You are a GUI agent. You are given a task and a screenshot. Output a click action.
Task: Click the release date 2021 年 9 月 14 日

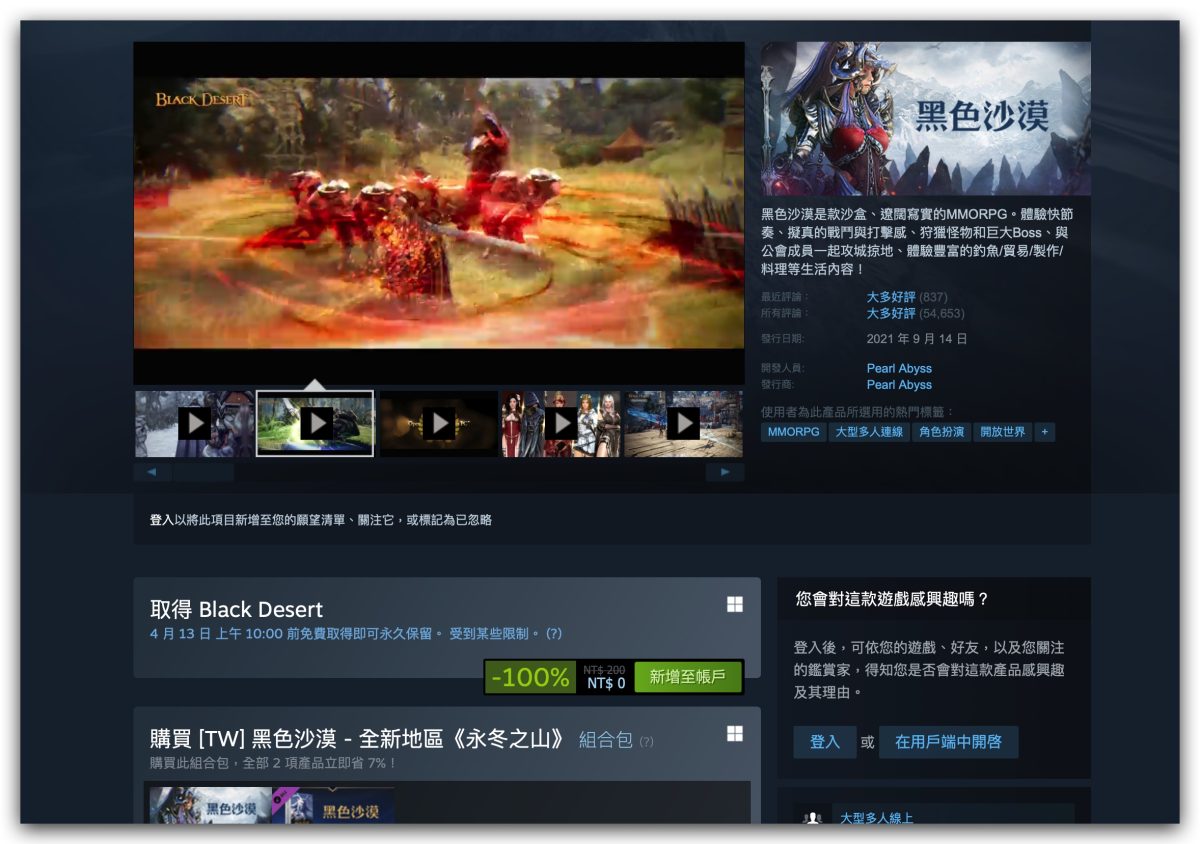917,339
